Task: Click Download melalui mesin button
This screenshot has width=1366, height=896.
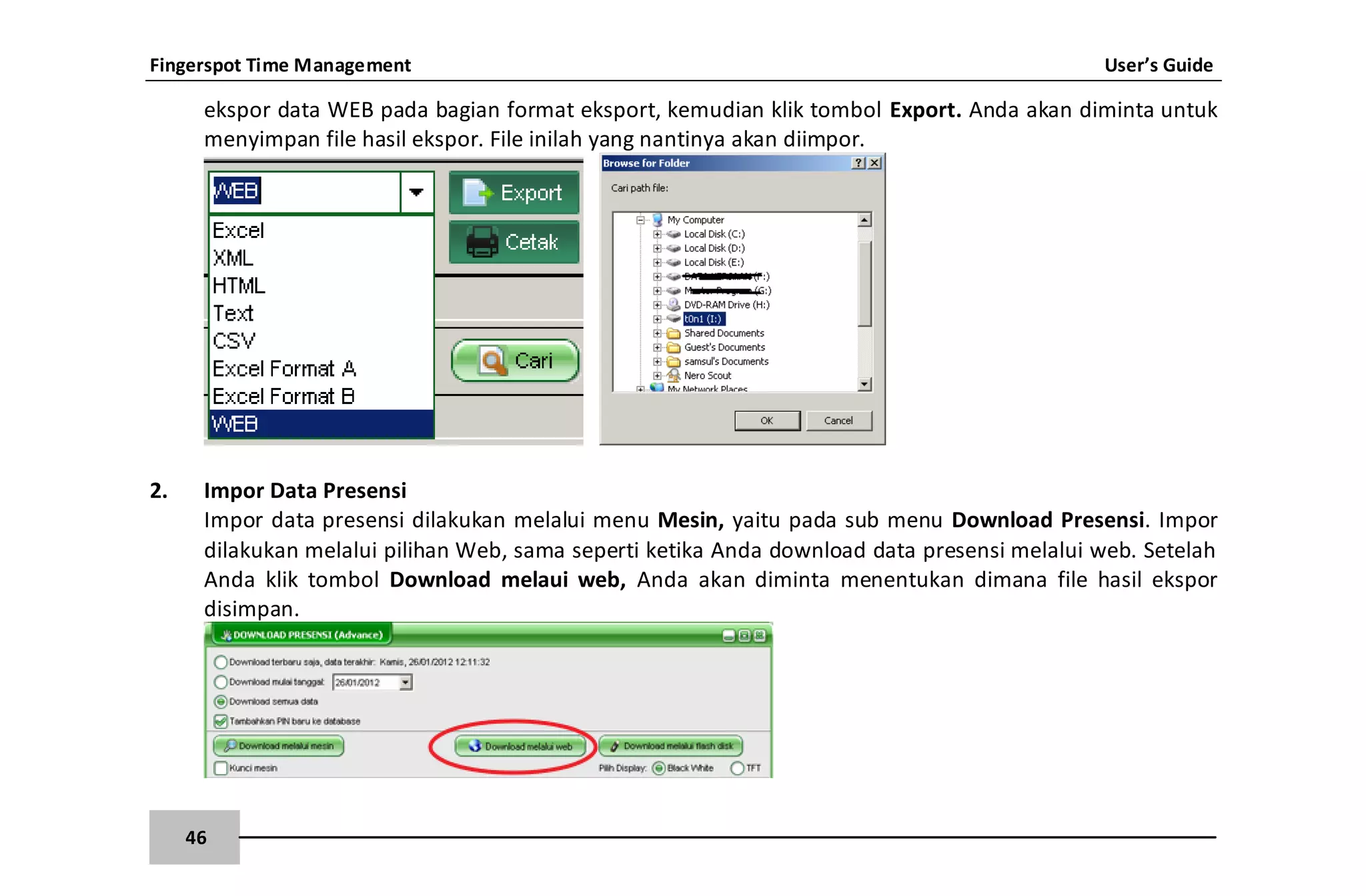Action: tap(279, 746)
